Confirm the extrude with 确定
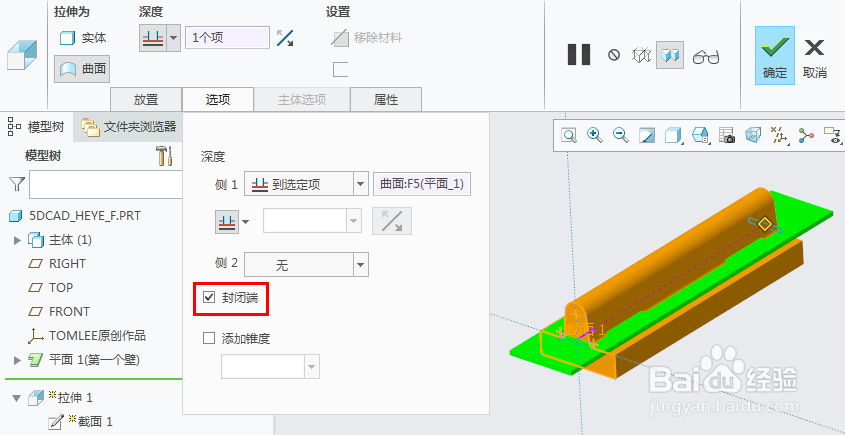Screen dimensions: 845x435 tap(774, 56)
